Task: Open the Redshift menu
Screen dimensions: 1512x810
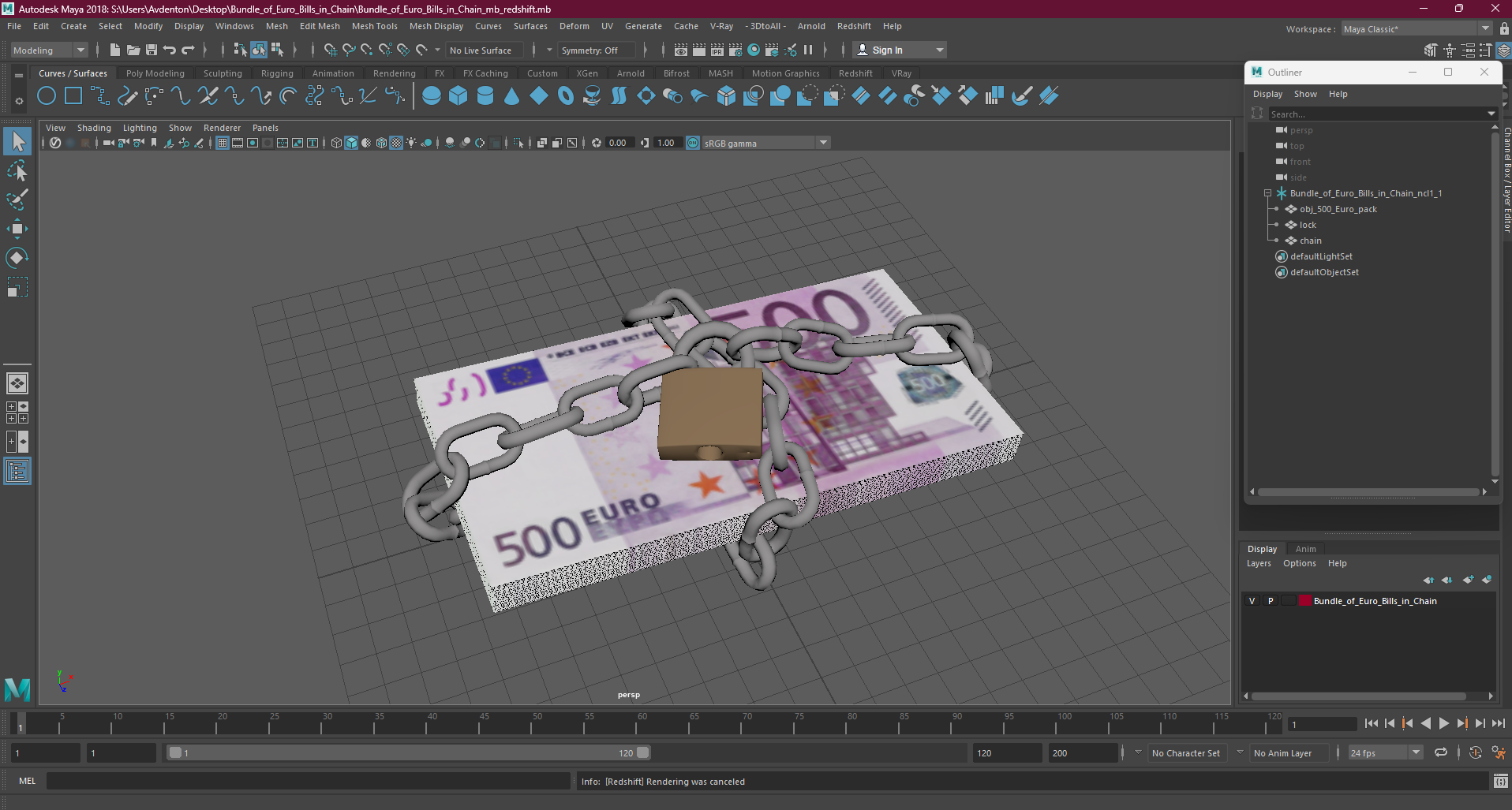Action: click(x=854, y=26)
